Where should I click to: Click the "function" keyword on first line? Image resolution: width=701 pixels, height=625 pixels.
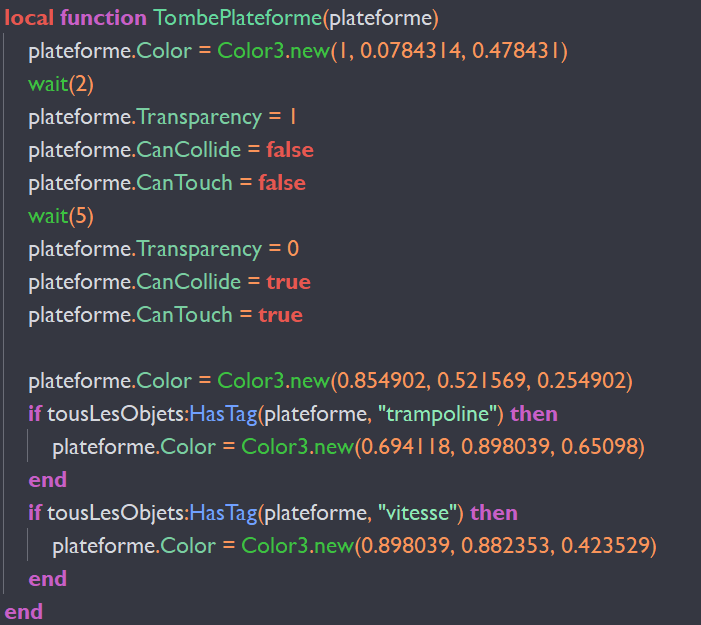[x=103, y=18]
